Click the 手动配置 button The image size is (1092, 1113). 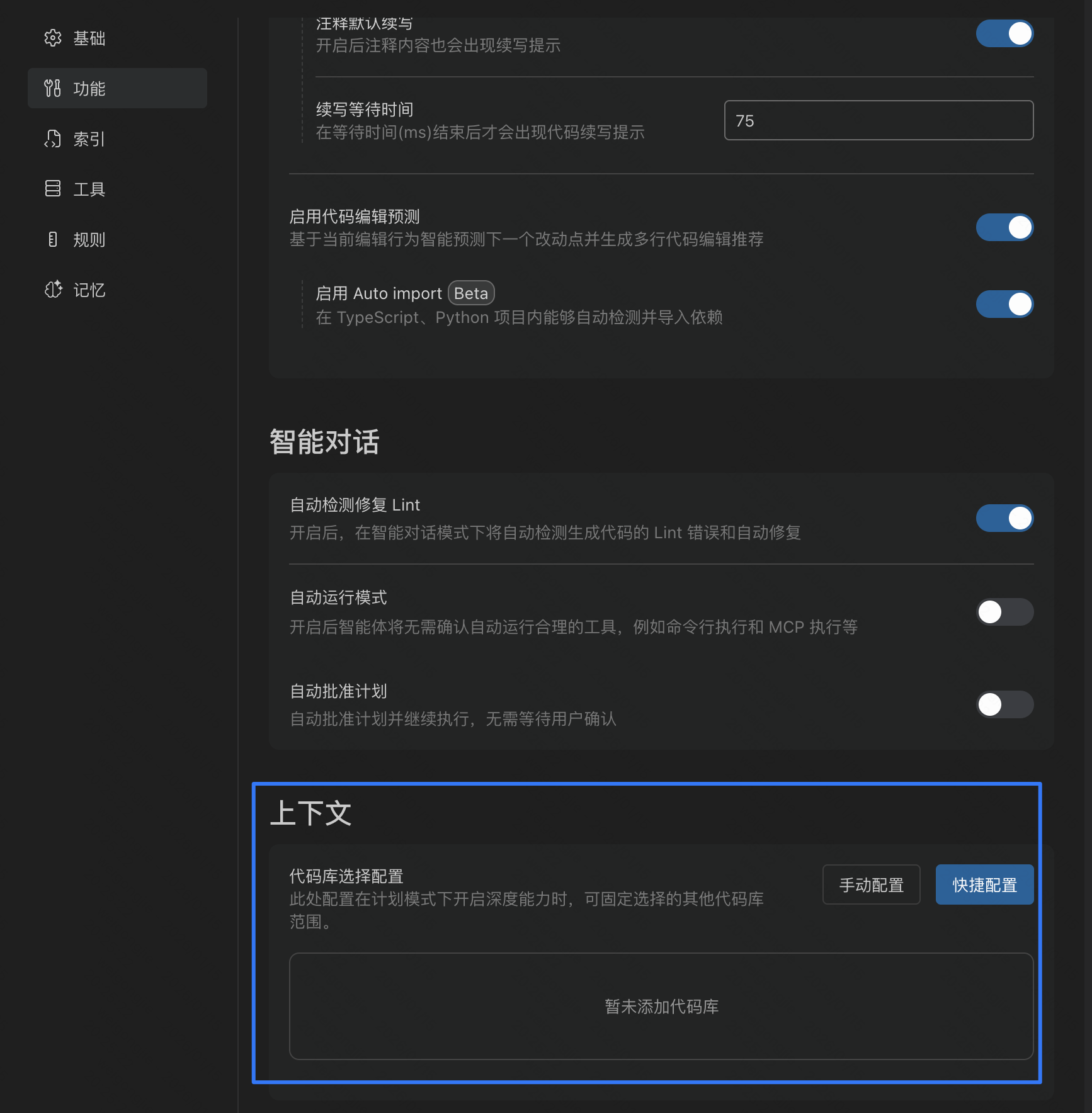pyautogui.click(x=871, y=884)
